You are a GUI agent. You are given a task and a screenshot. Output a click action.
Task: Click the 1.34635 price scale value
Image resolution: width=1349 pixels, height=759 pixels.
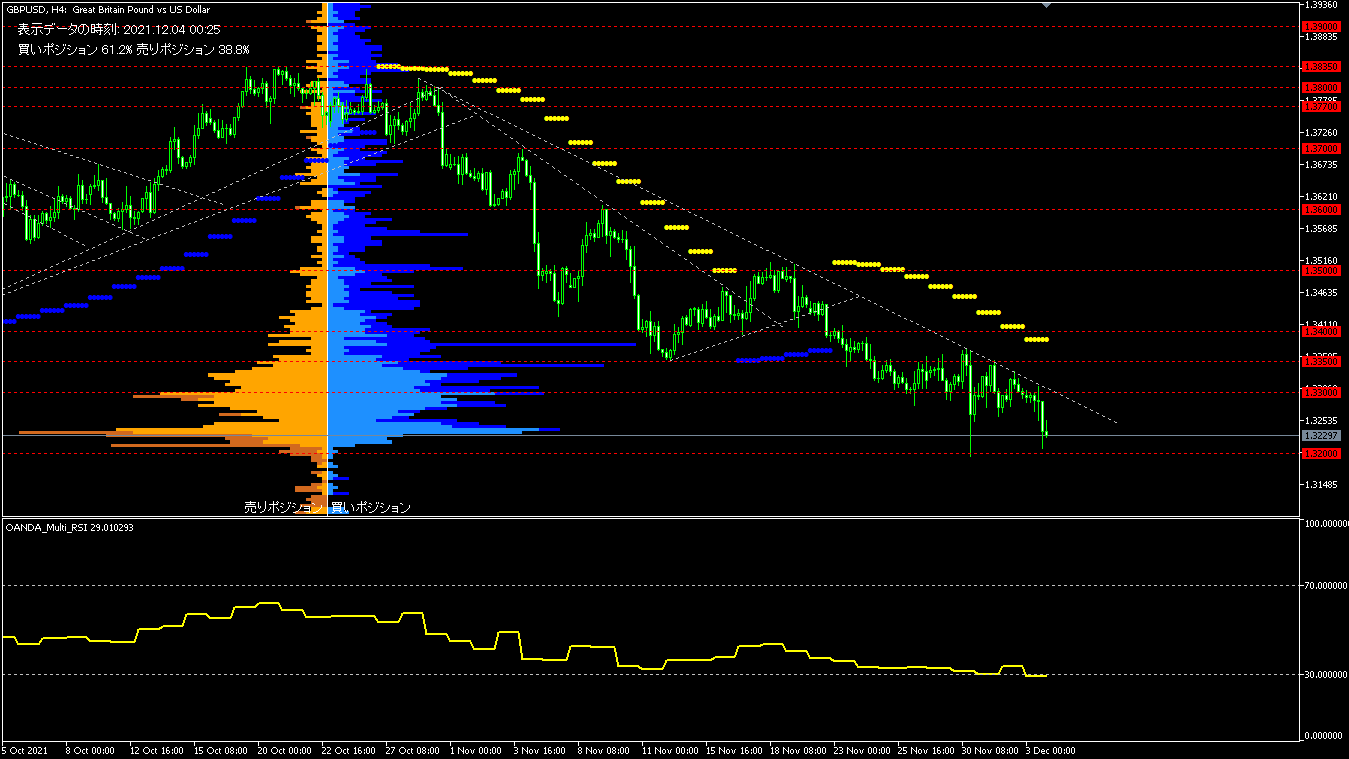(x=1322, y=293)
